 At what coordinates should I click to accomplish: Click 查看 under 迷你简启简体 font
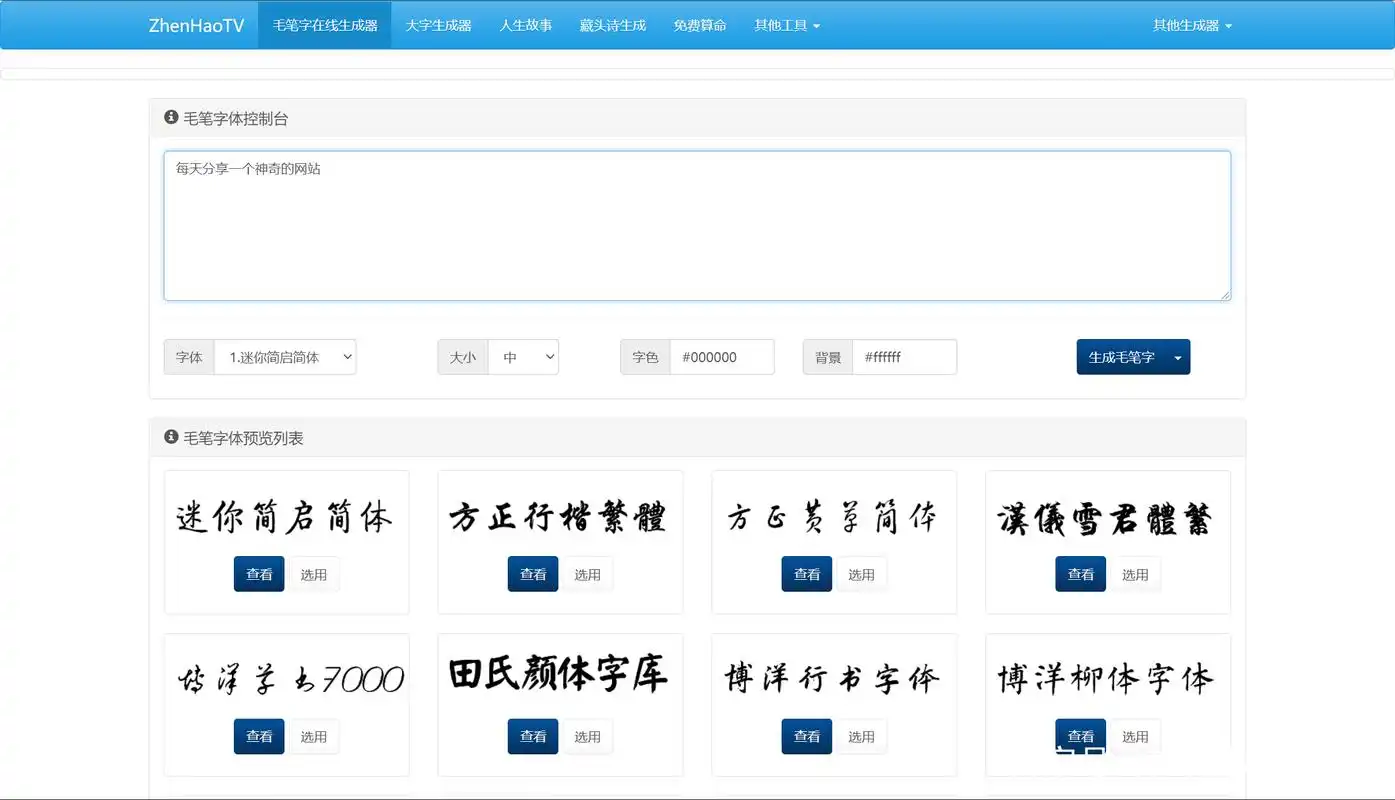[x=259, y=573]
